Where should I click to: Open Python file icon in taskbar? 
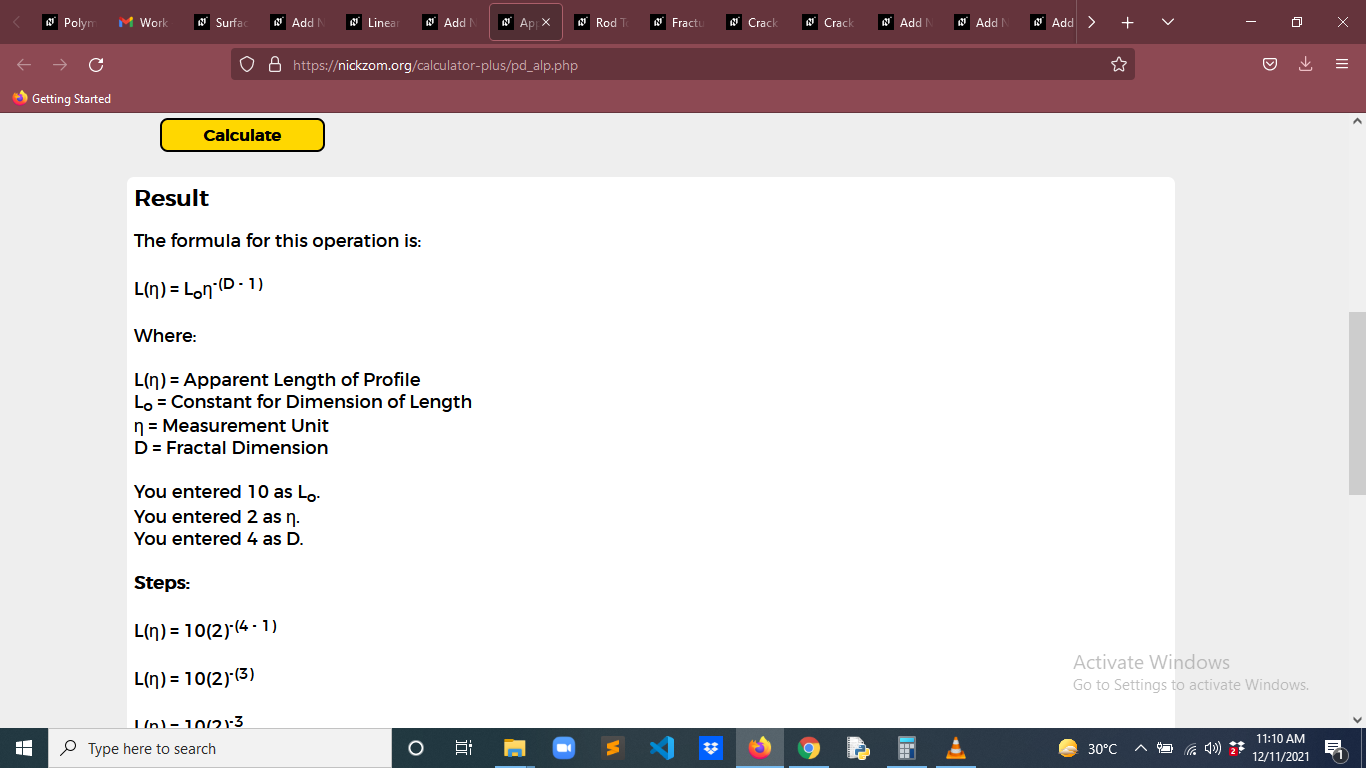[857, 748]
